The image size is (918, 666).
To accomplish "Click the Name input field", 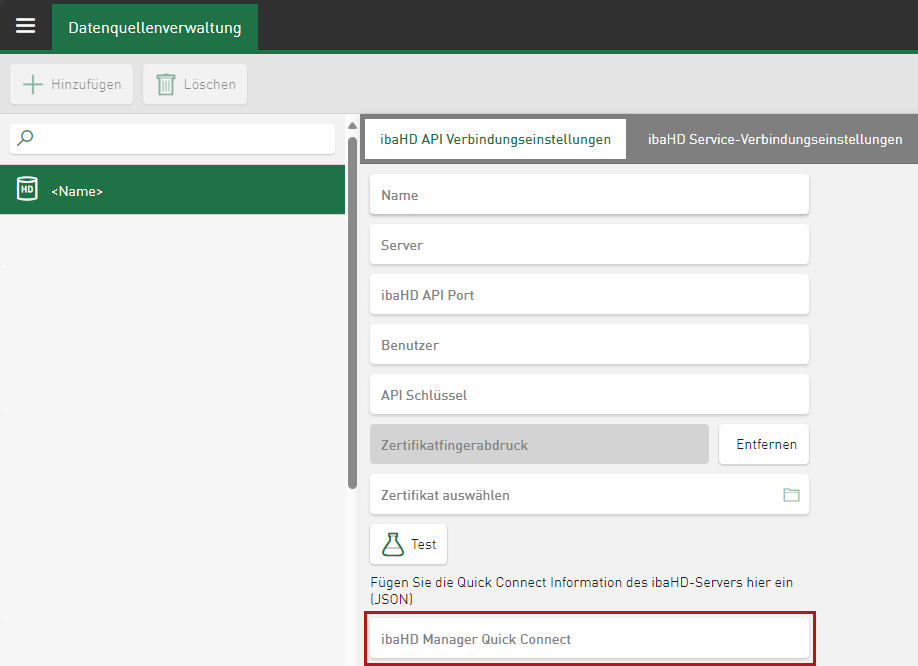I will [588, 195].
